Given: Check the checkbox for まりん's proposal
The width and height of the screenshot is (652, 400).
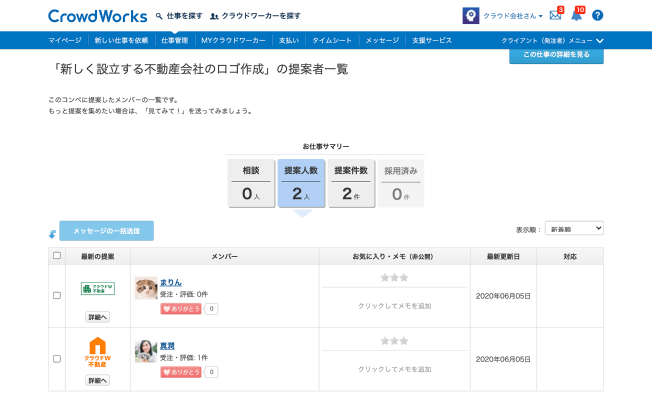Looking at the screenshot, I should [57, 295].
